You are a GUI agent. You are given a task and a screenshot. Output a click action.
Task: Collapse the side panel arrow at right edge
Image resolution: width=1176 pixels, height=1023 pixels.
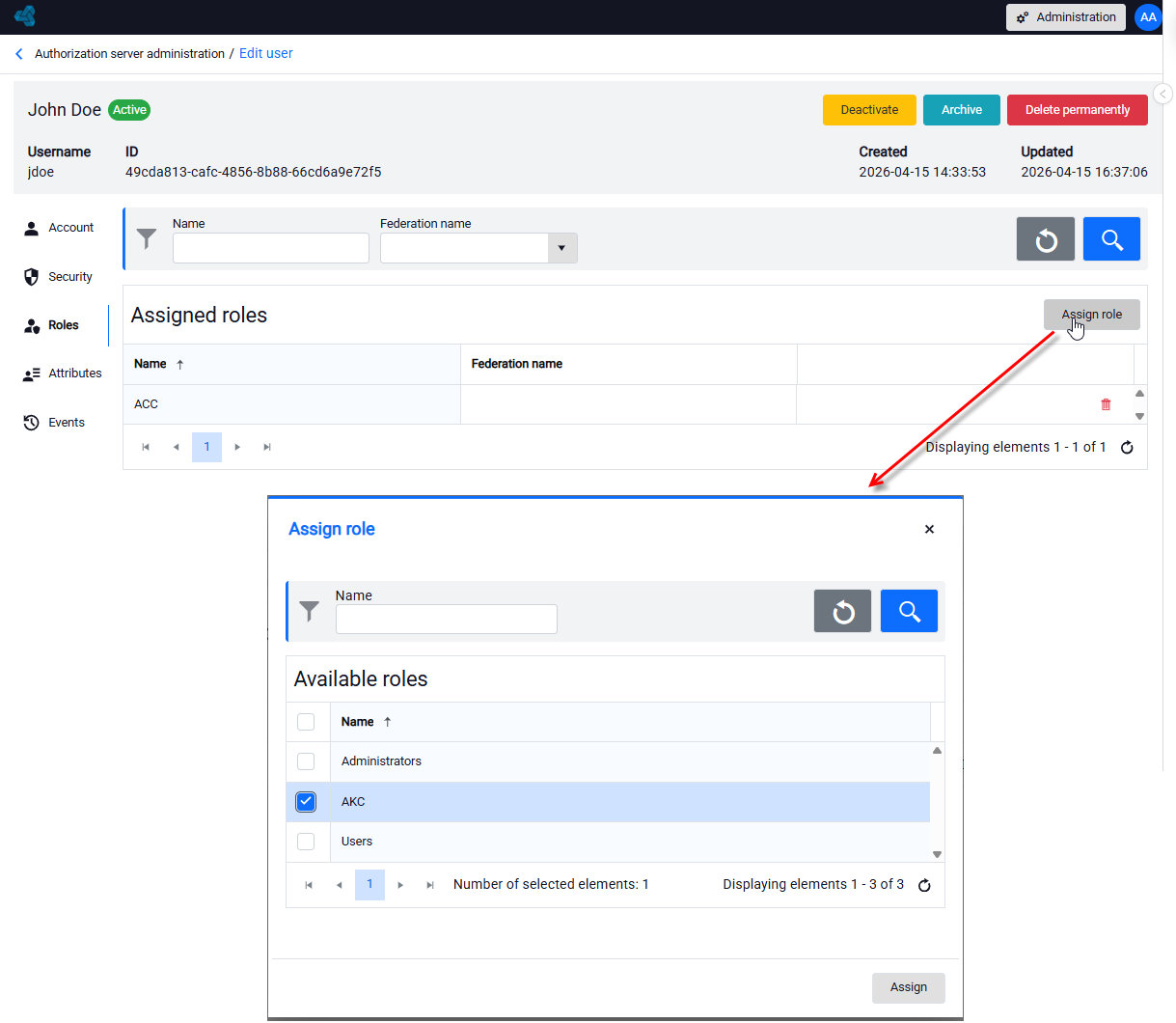1163,94
